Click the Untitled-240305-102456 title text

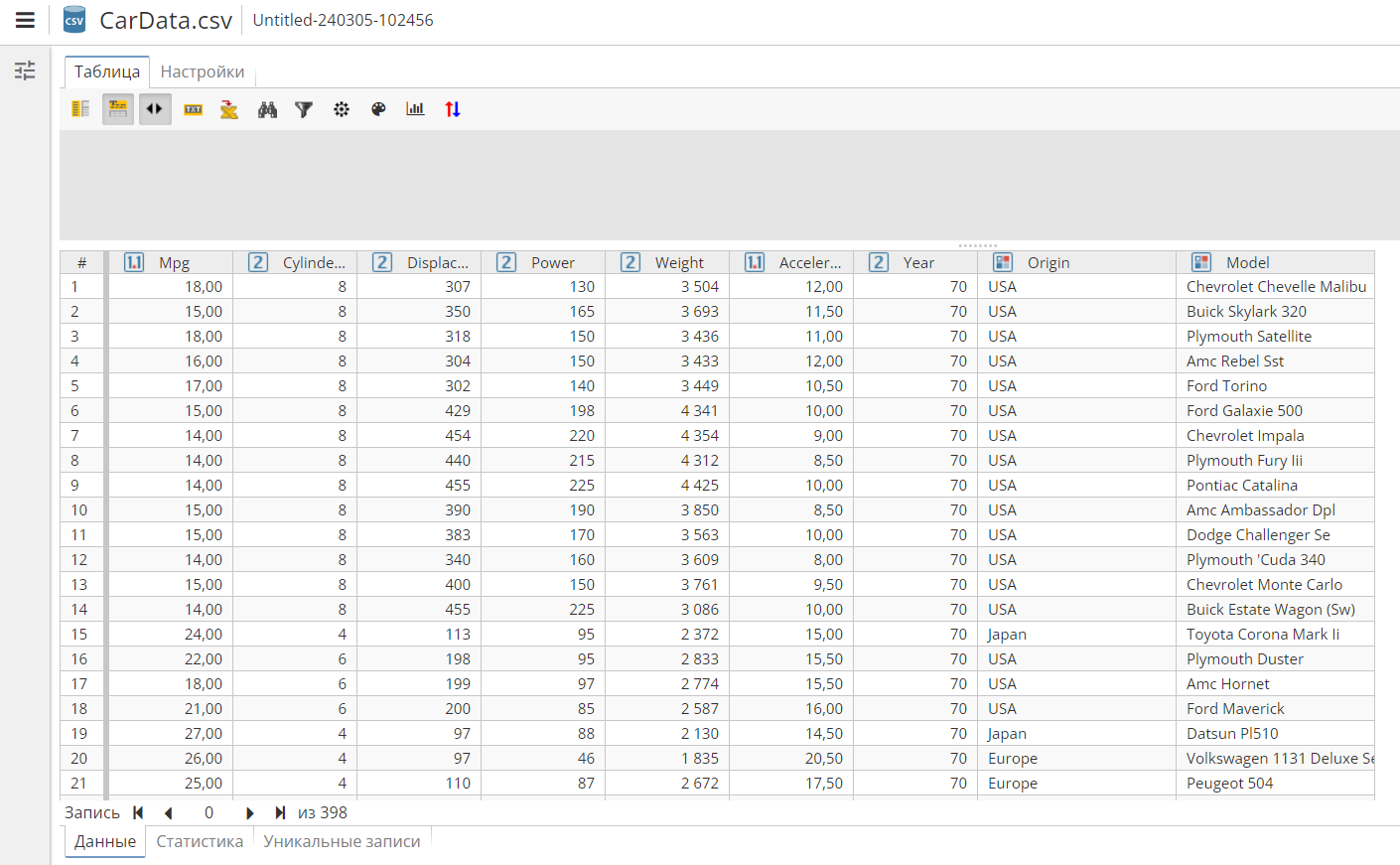click(x=343, y=20)
